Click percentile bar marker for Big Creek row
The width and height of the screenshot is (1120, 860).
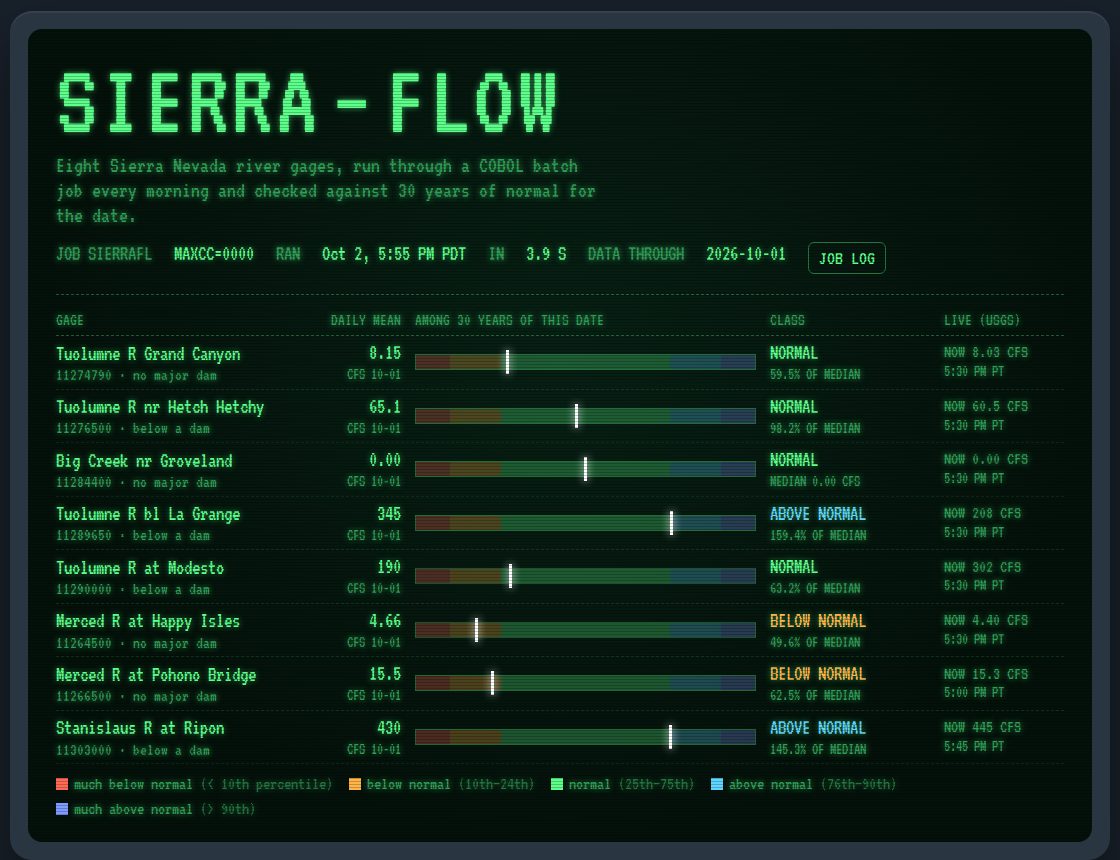tap(586, 469)
